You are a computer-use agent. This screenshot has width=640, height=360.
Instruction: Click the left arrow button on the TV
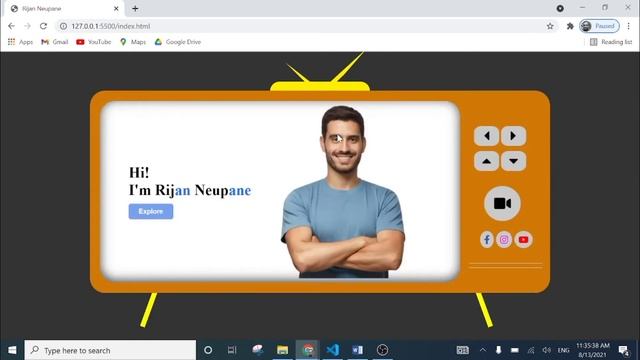click(486, 136)
